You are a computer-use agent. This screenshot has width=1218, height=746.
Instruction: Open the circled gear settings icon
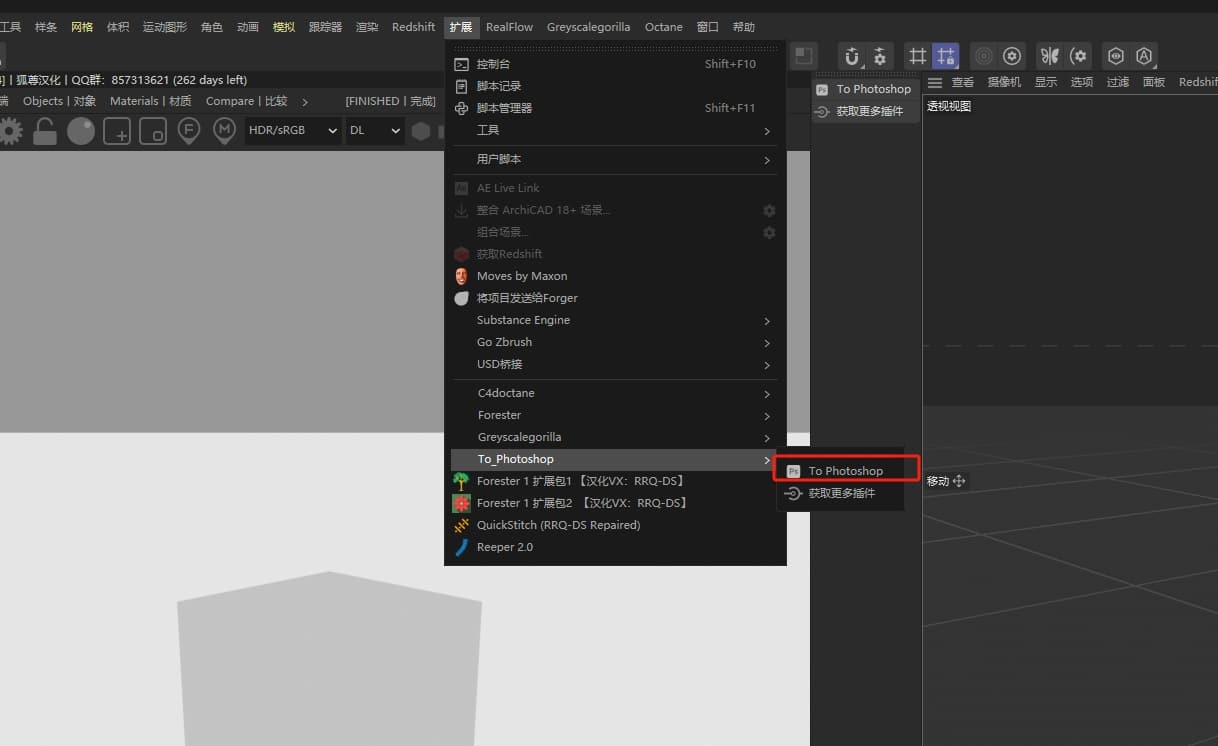(1012, 57)
